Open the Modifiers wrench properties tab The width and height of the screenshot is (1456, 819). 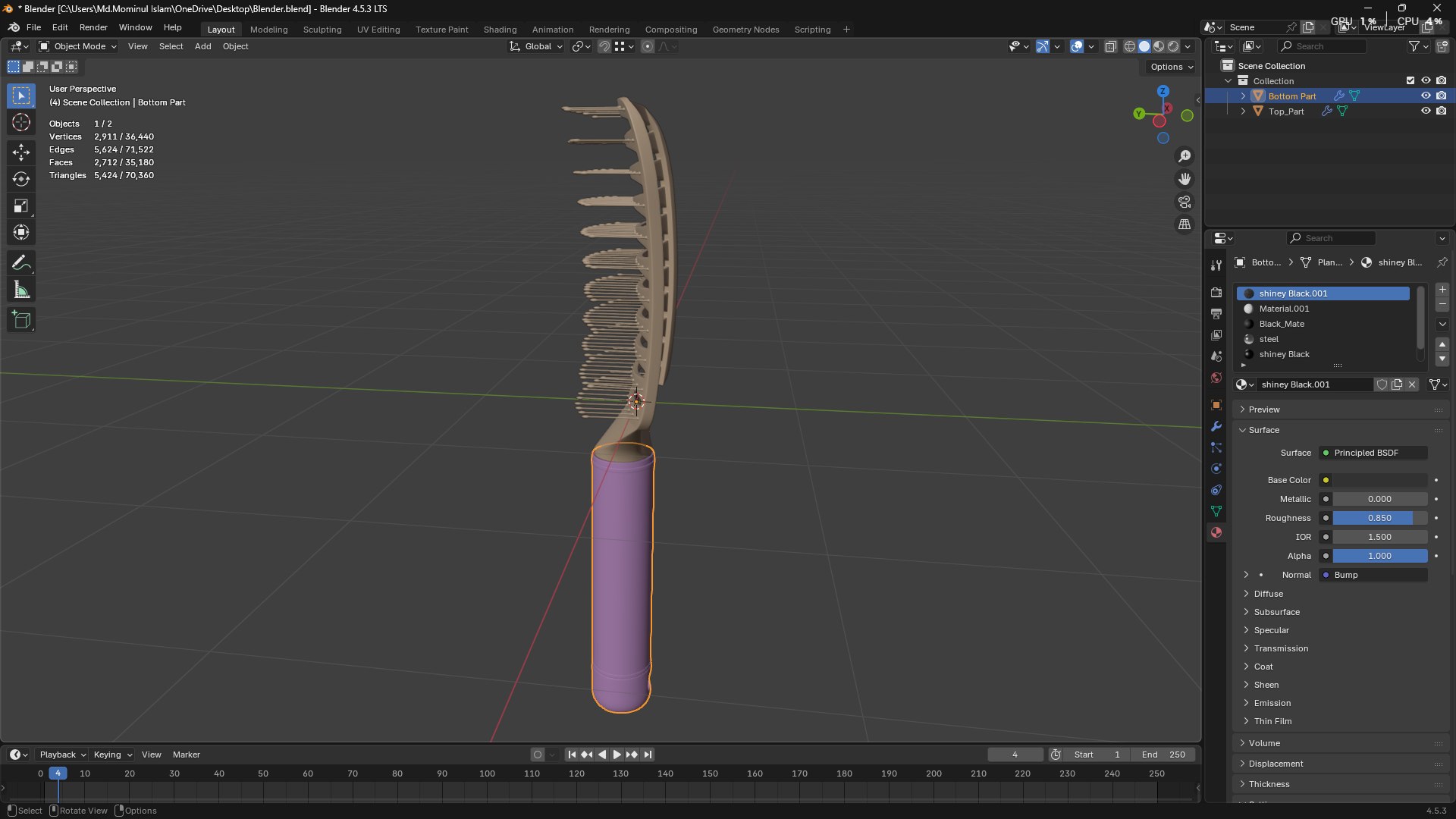(x=1216, y=426)
